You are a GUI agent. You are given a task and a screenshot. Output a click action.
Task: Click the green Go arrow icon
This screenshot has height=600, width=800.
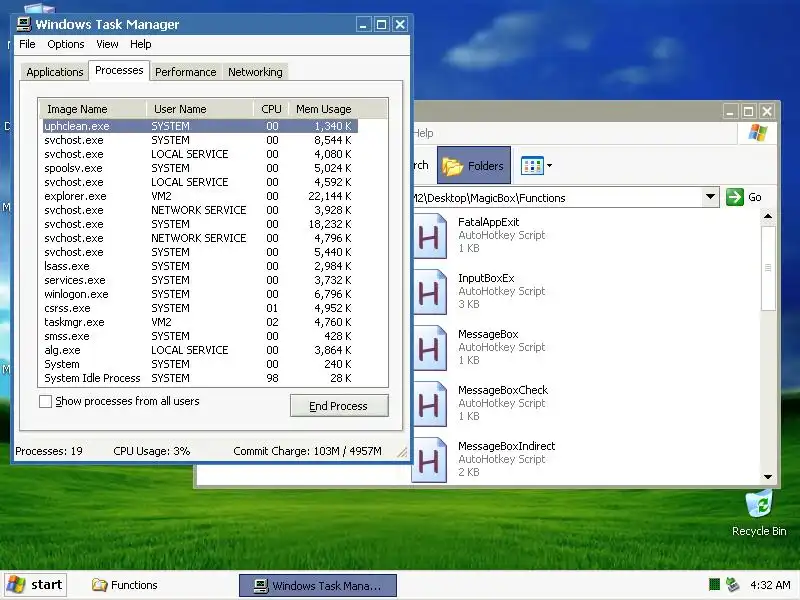tap(735, 197)
